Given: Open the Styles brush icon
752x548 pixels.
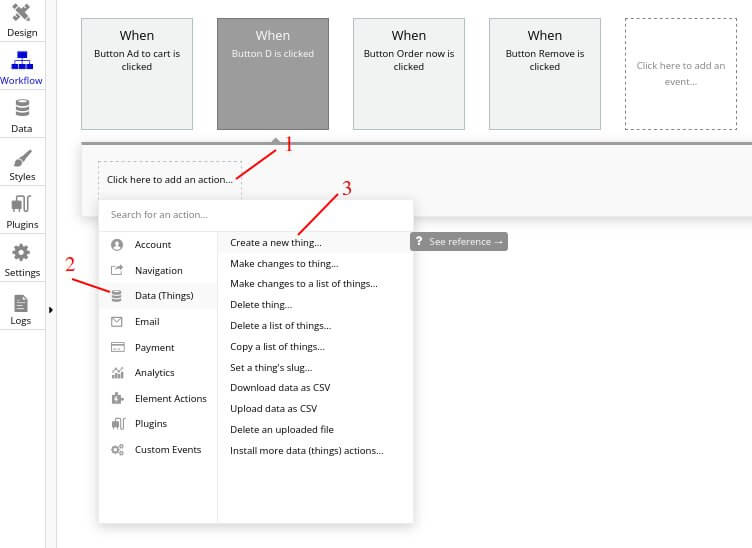Looking at the screenshot, I should [22, 157].
